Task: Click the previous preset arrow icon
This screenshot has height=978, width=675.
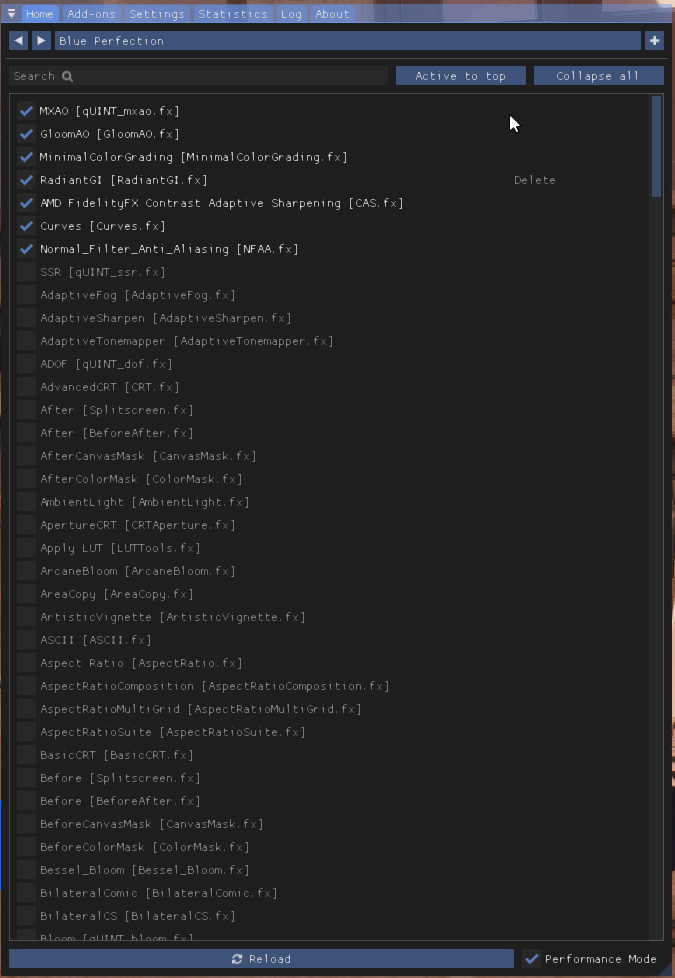Action: pos(18,41)
